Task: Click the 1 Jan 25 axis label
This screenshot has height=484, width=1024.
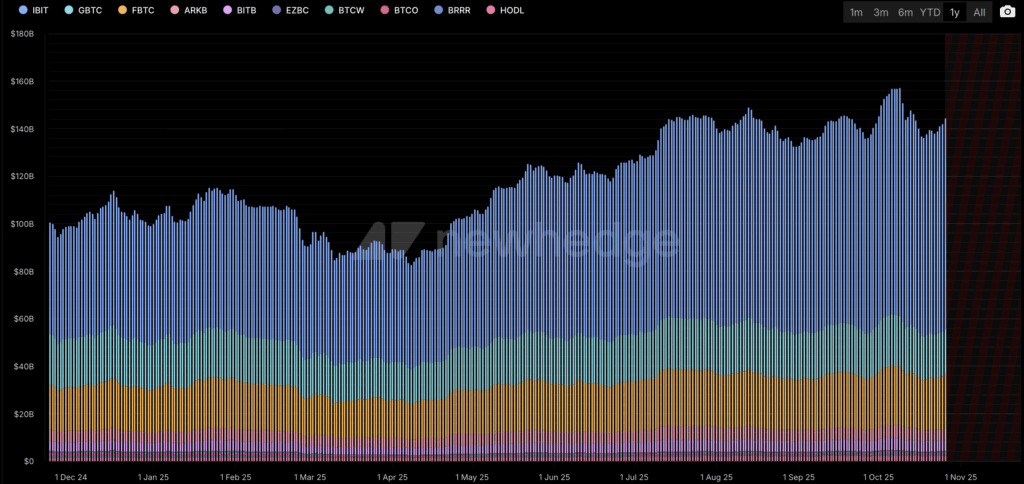Action: tap(154, 477)
